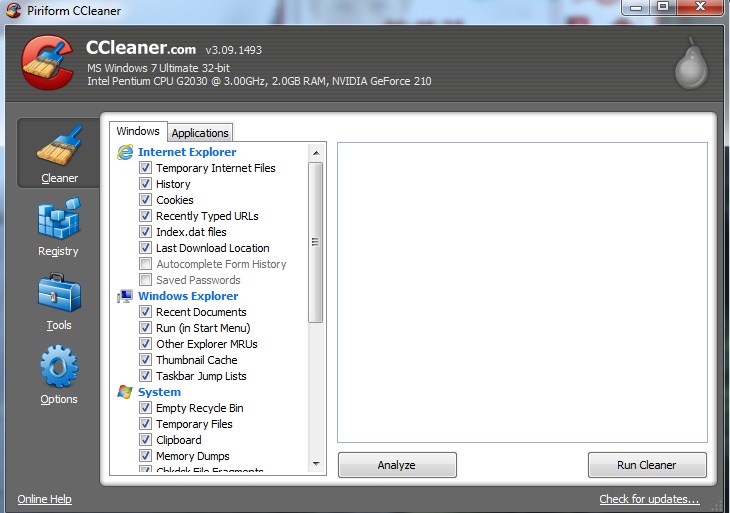
Task: Toggle the History checkbox
Action: click(x=146, y=183)
